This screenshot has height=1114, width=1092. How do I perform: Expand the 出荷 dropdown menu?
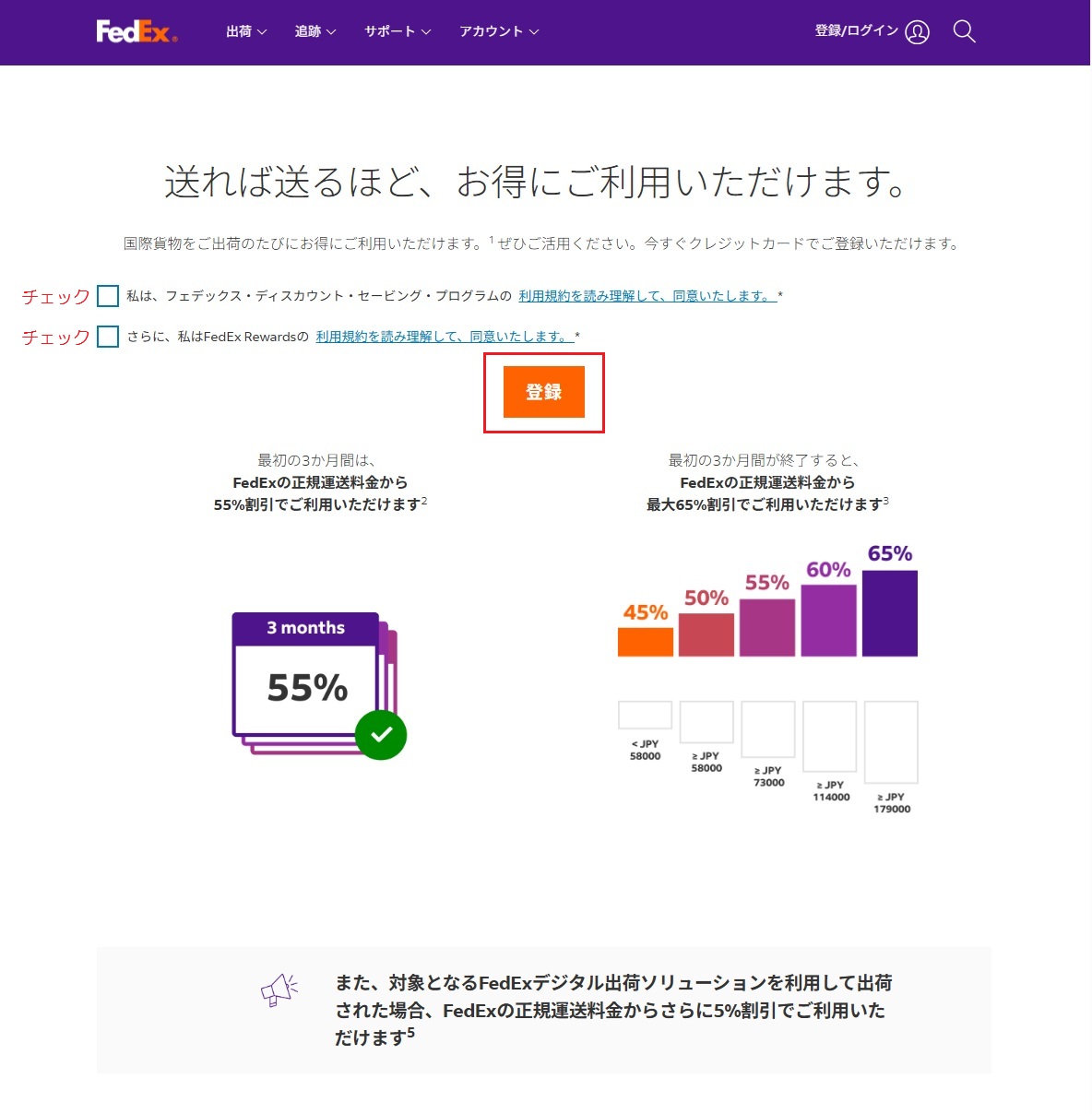[x=245, y=31]
